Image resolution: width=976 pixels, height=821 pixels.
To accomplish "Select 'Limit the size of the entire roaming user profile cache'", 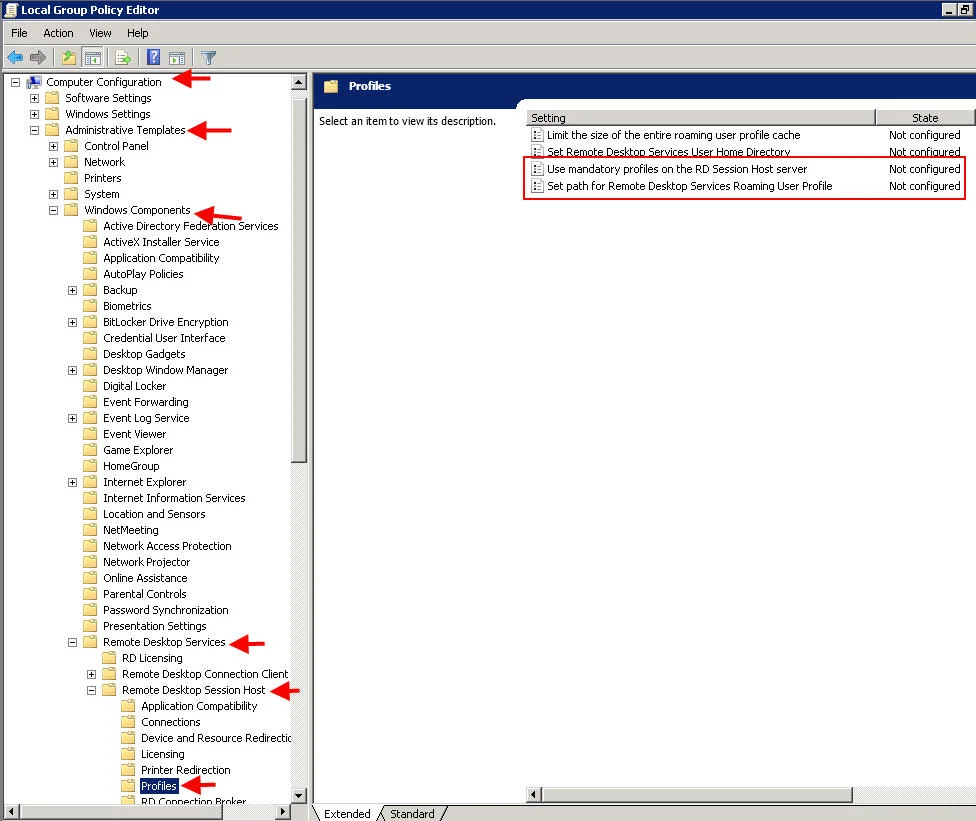I will click(673, 135).
